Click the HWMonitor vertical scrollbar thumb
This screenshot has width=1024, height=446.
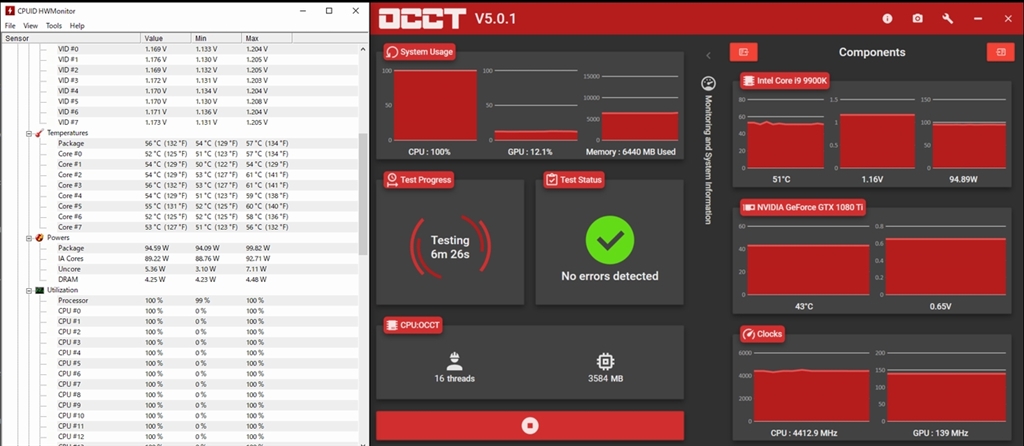363,194
